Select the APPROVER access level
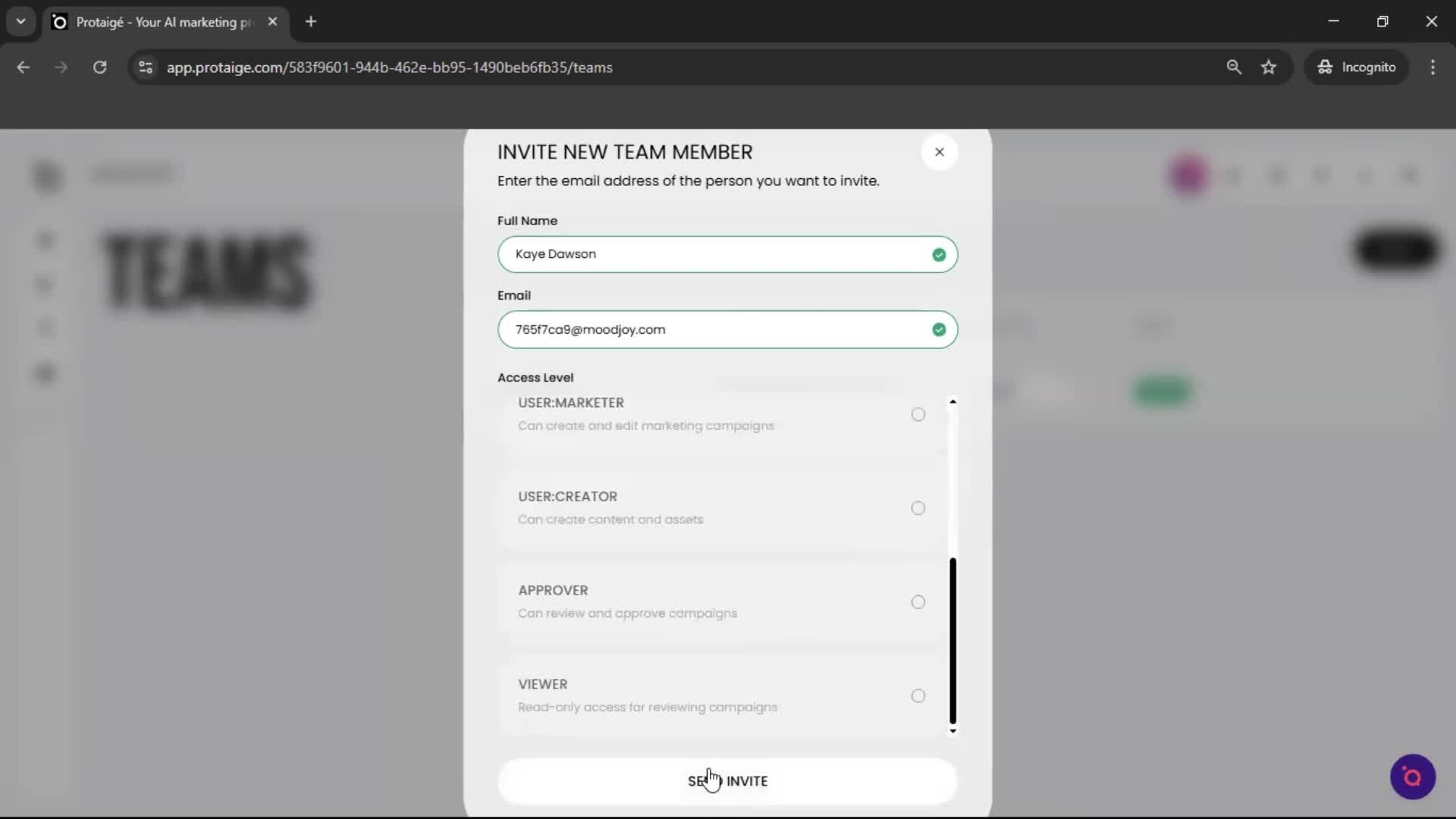The width and height of the screenshot is (1456, 819). pos(918,601)
